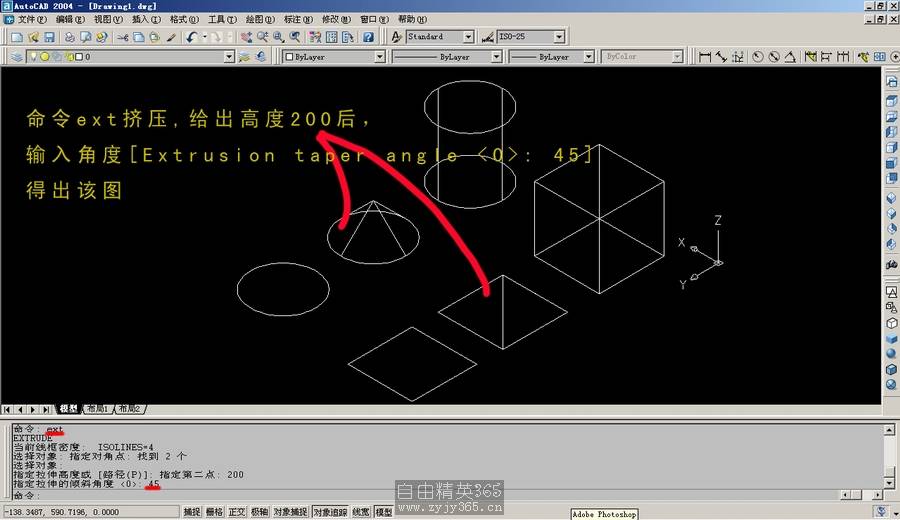Click the Save file icon
Viewport: 900px width, 520px height.
click(48, 37)
